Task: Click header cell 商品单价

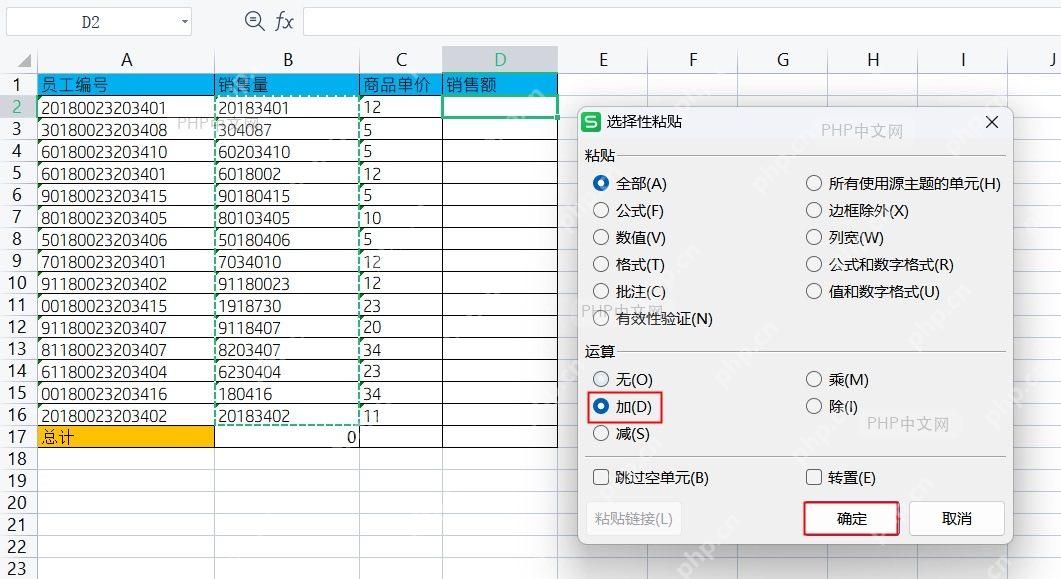Action: click(401, 85)
